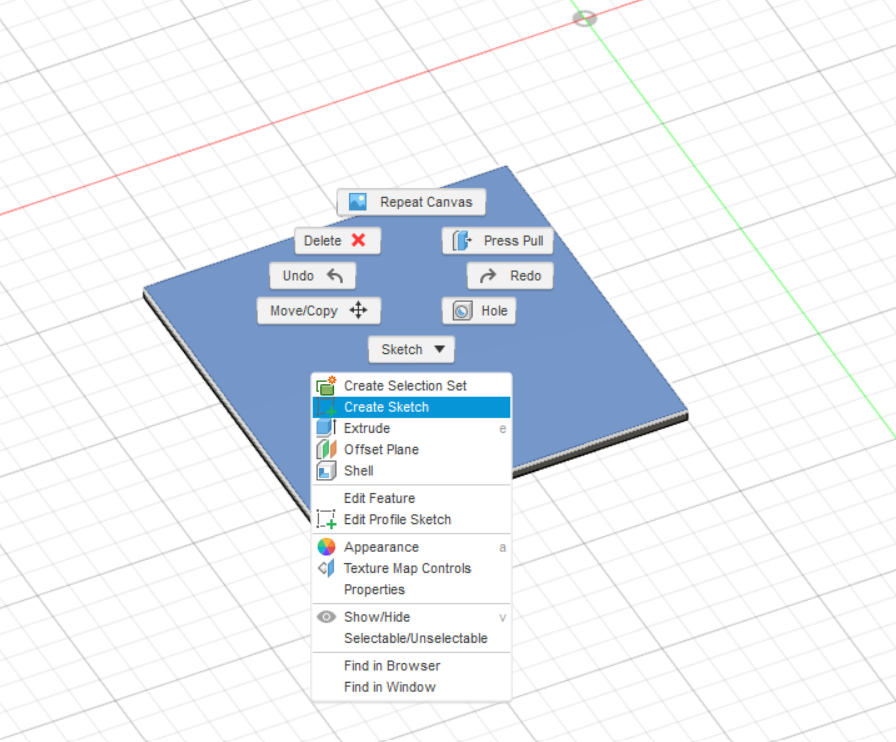The height and width of the screenshot is (742, 896).
Task: Click the Undo button
Action: coord(313,276)
